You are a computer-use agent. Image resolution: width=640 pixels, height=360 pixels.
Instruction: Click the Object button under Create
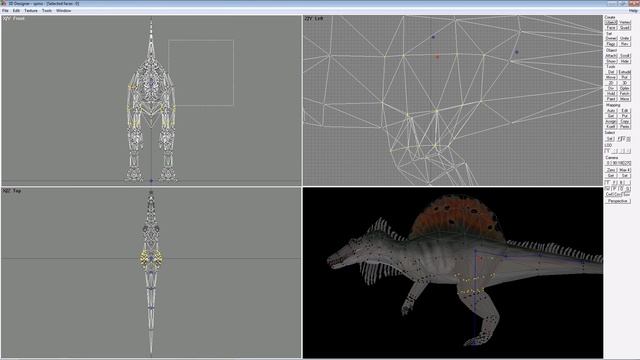611,22
